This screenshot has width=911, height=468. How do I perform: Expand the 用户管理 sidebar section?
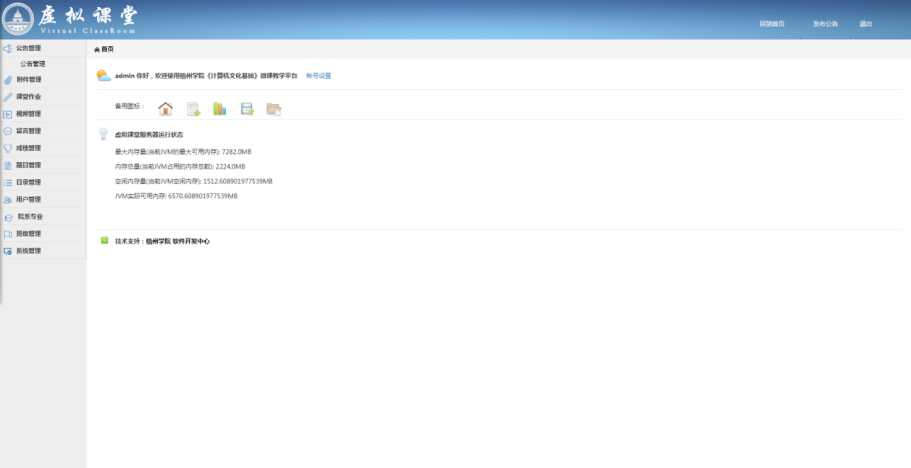tap(28, 199)
